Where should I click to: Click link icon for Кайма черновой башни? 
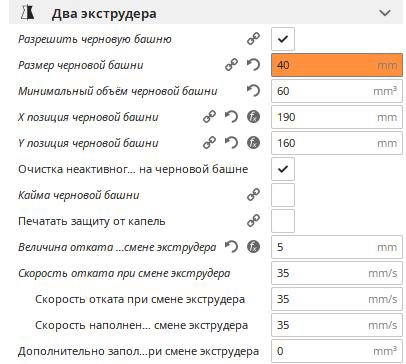253,195
